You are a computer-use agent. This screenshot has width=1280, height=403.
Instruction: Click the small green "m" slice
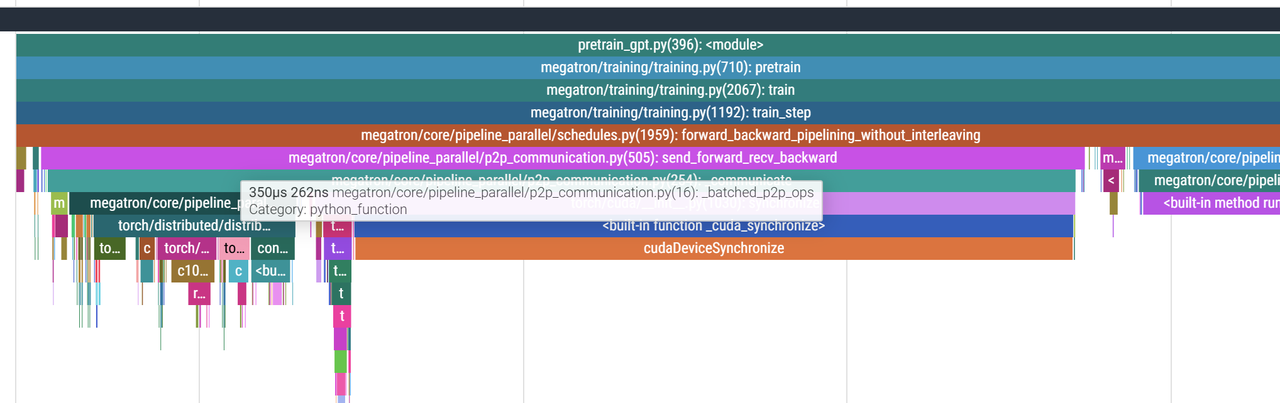(x=60, y=203)
